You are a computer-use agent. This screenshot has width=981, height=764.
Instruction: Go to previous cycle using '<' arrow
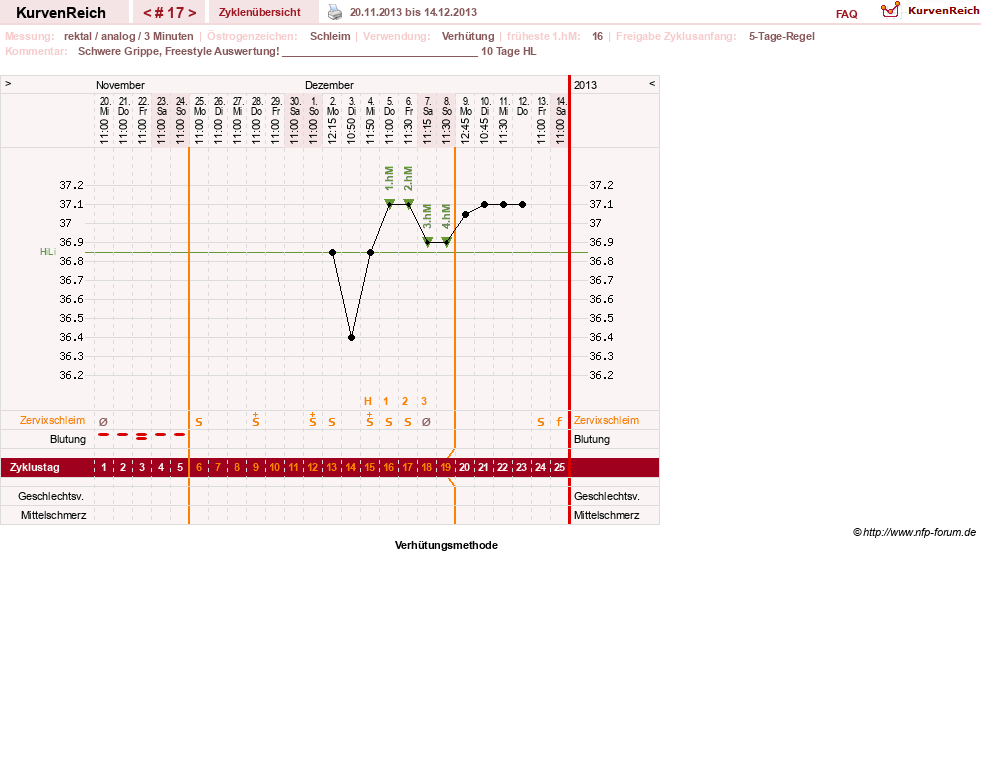(x=147, y=13)
